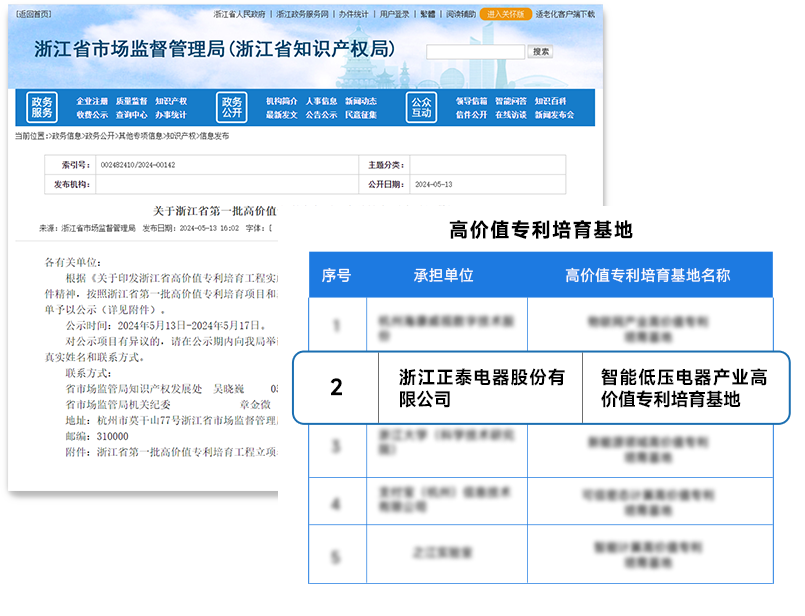Click the 发布机构 label cell
Viewport: 805px width, 616px height.
pos(70,184)
